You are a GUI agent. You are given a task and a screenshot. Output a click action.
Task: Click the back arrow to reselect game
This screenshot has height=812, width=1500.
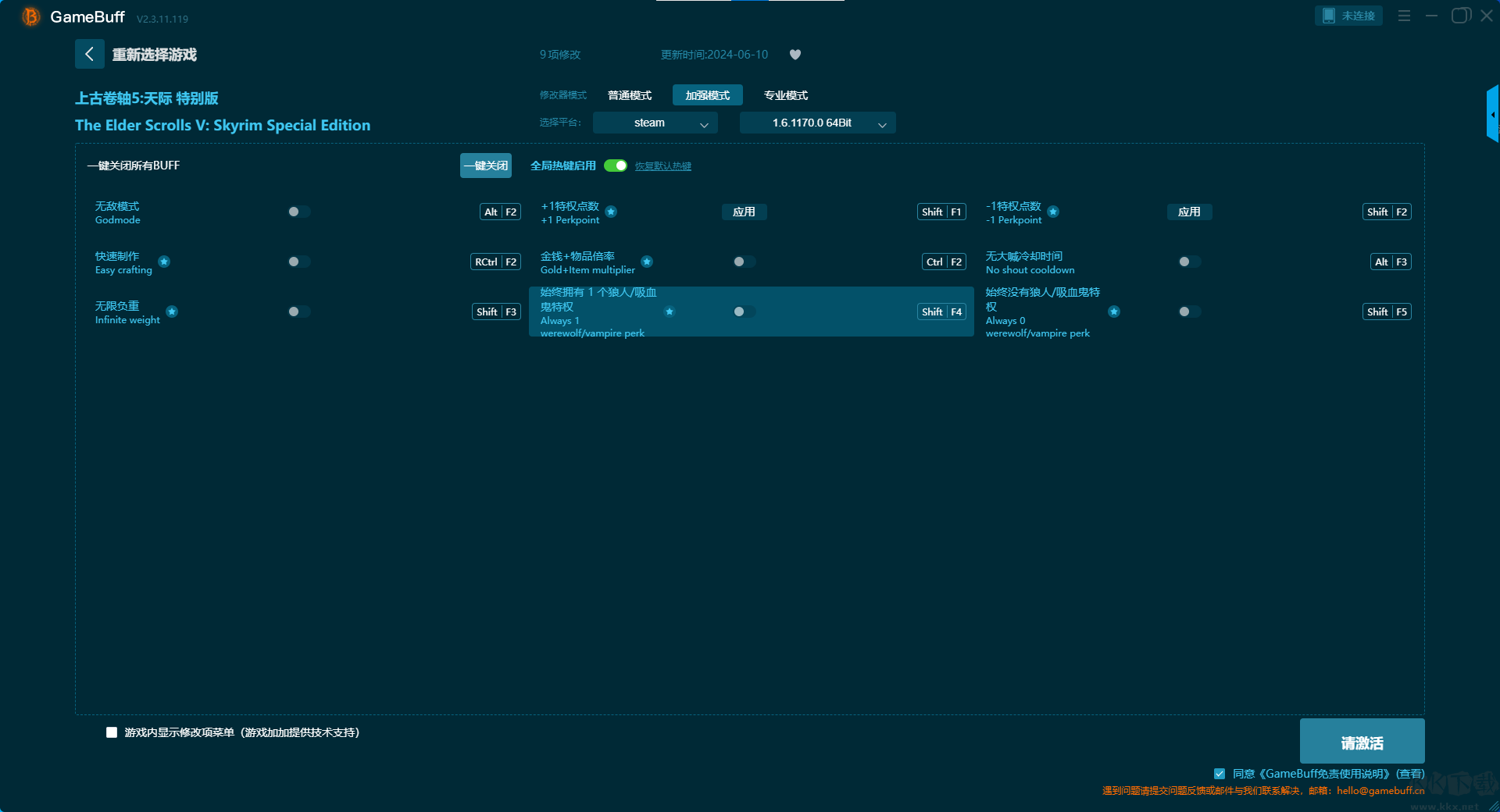[x=89, y=54]
